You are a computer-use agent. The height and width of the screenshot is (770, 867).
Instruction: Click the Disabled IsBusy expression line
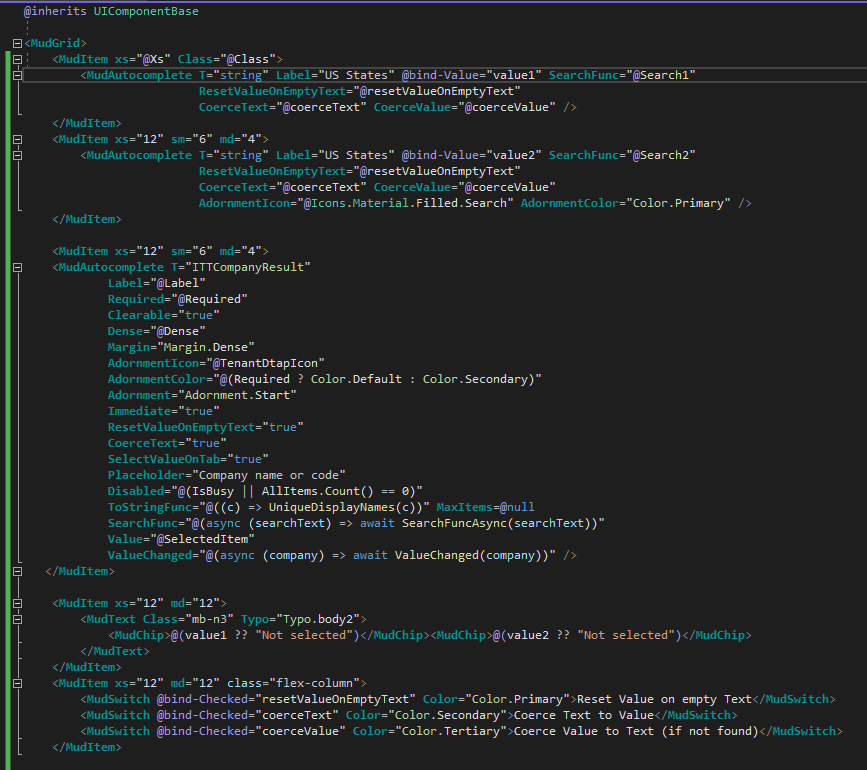click(265, 492)
